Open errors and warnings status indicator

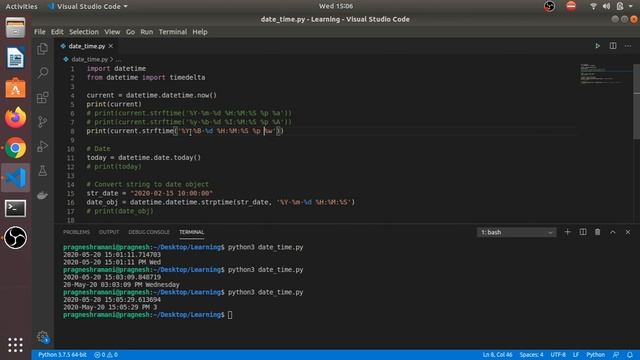[x=106, y=355]
